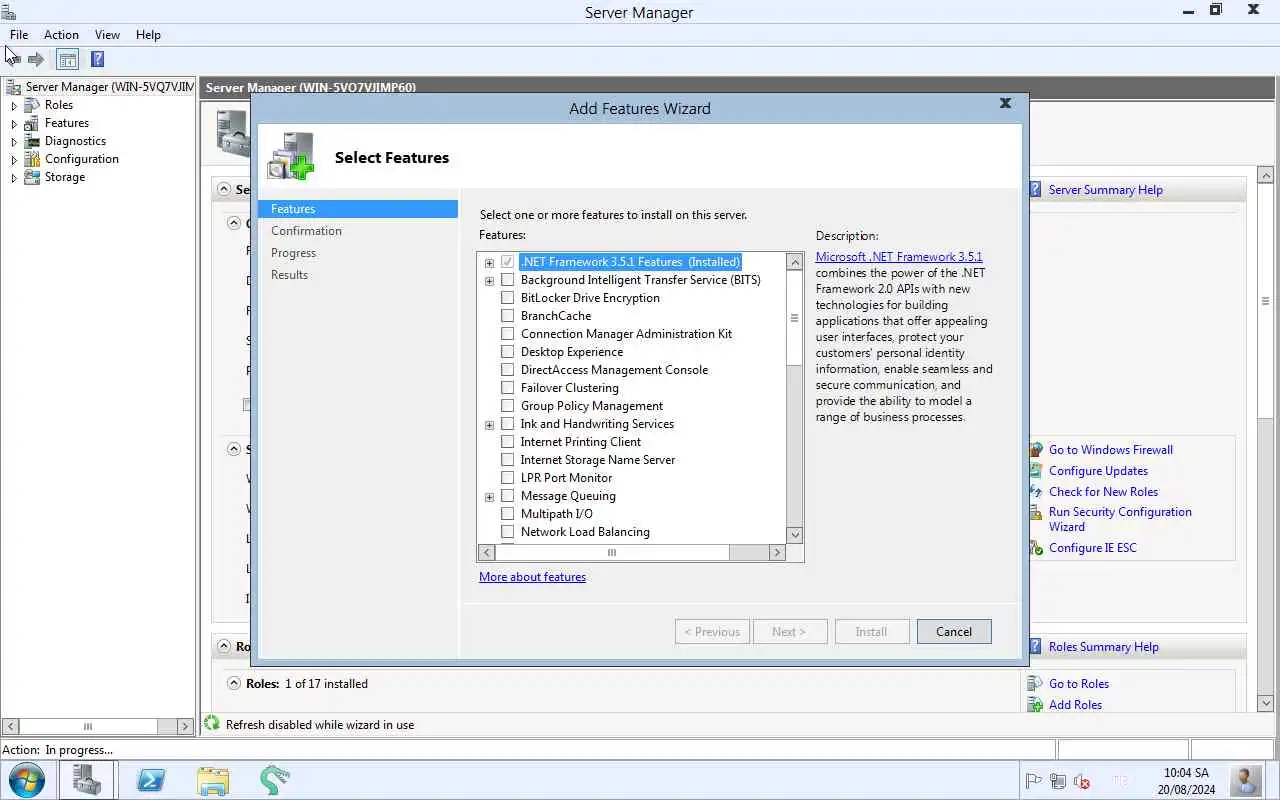Open the Windows Start button

pyautogui.click(x=26, y=780)
